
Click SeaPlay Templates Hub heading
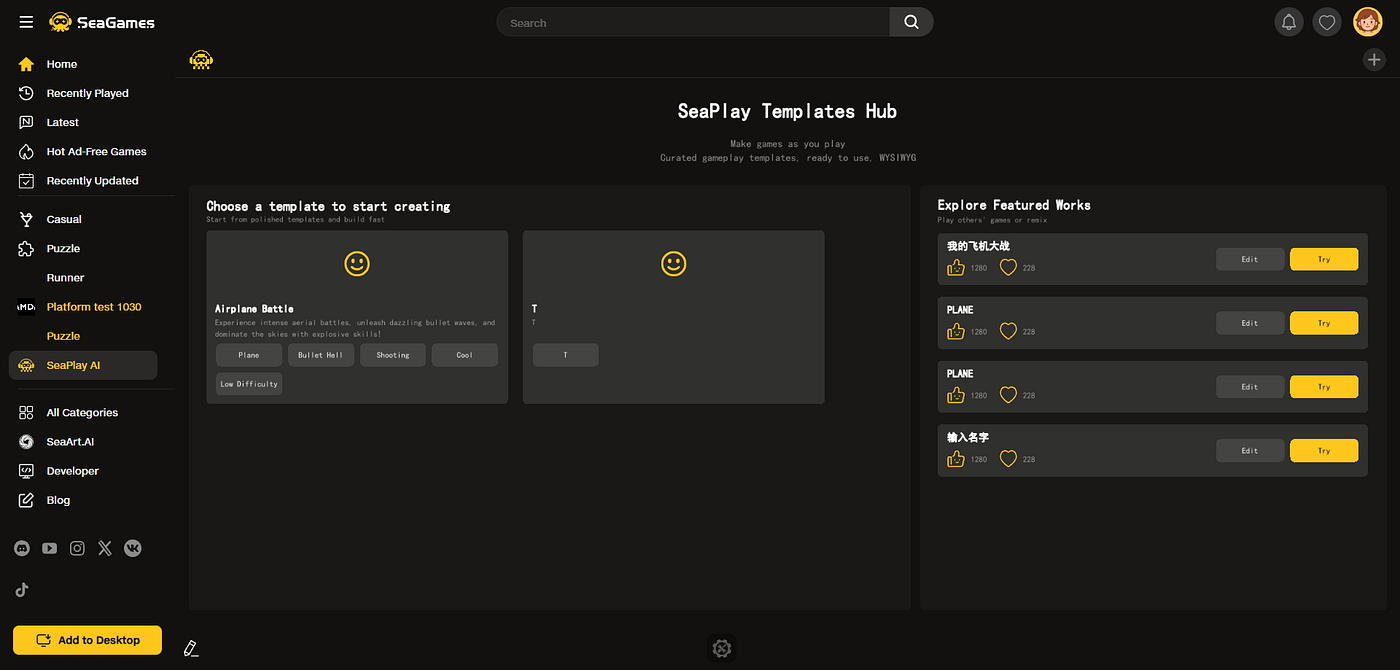787,111
